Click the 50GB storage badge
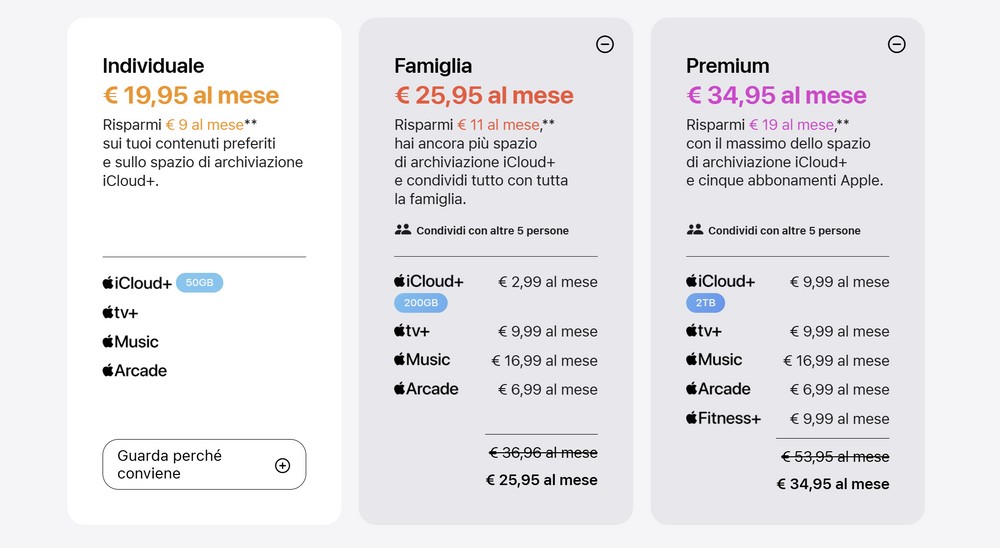The image size is (1000, 548). pyautogui.click(x=199, y=283)
